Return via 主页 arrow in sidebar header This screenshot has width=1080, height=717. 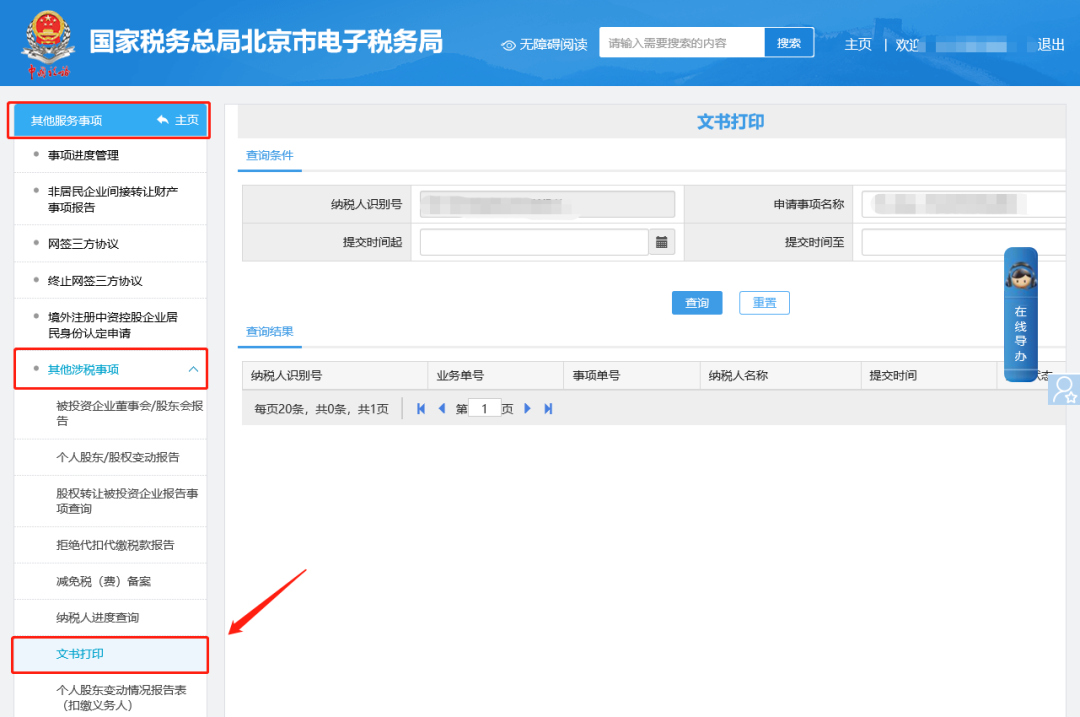177,120
